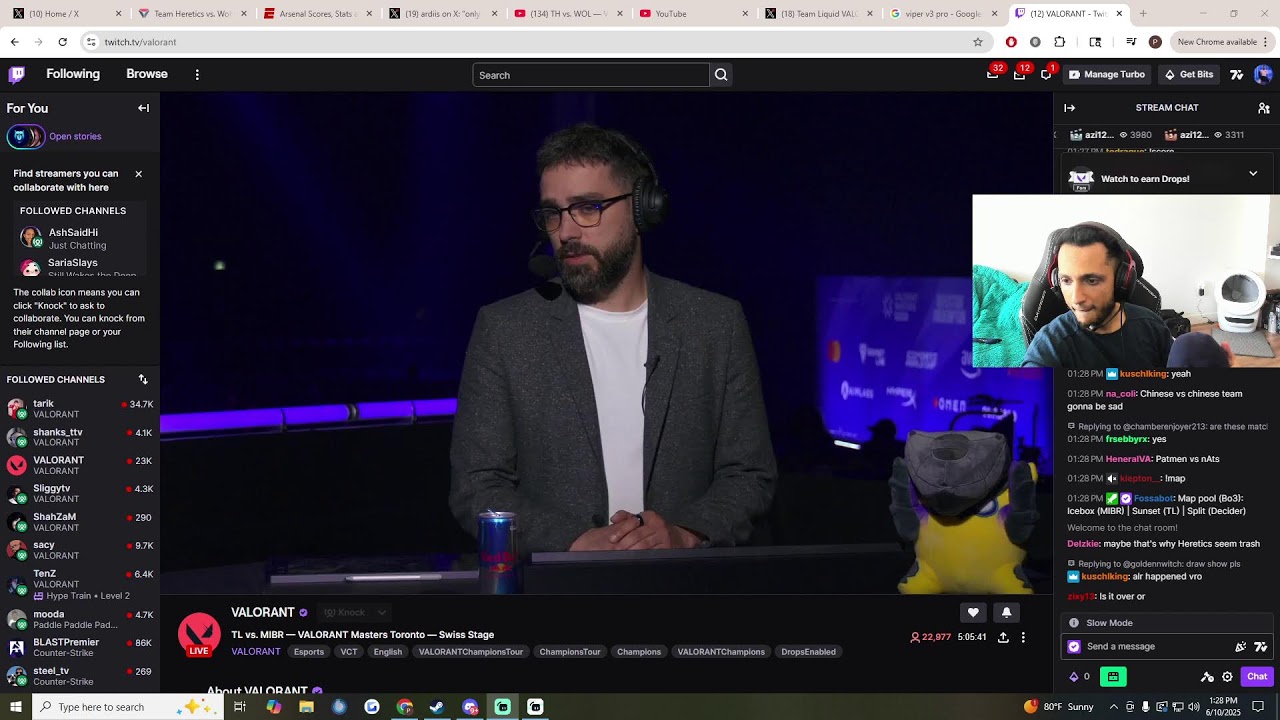Open a new browser tab with plus

click(1143, 14)
